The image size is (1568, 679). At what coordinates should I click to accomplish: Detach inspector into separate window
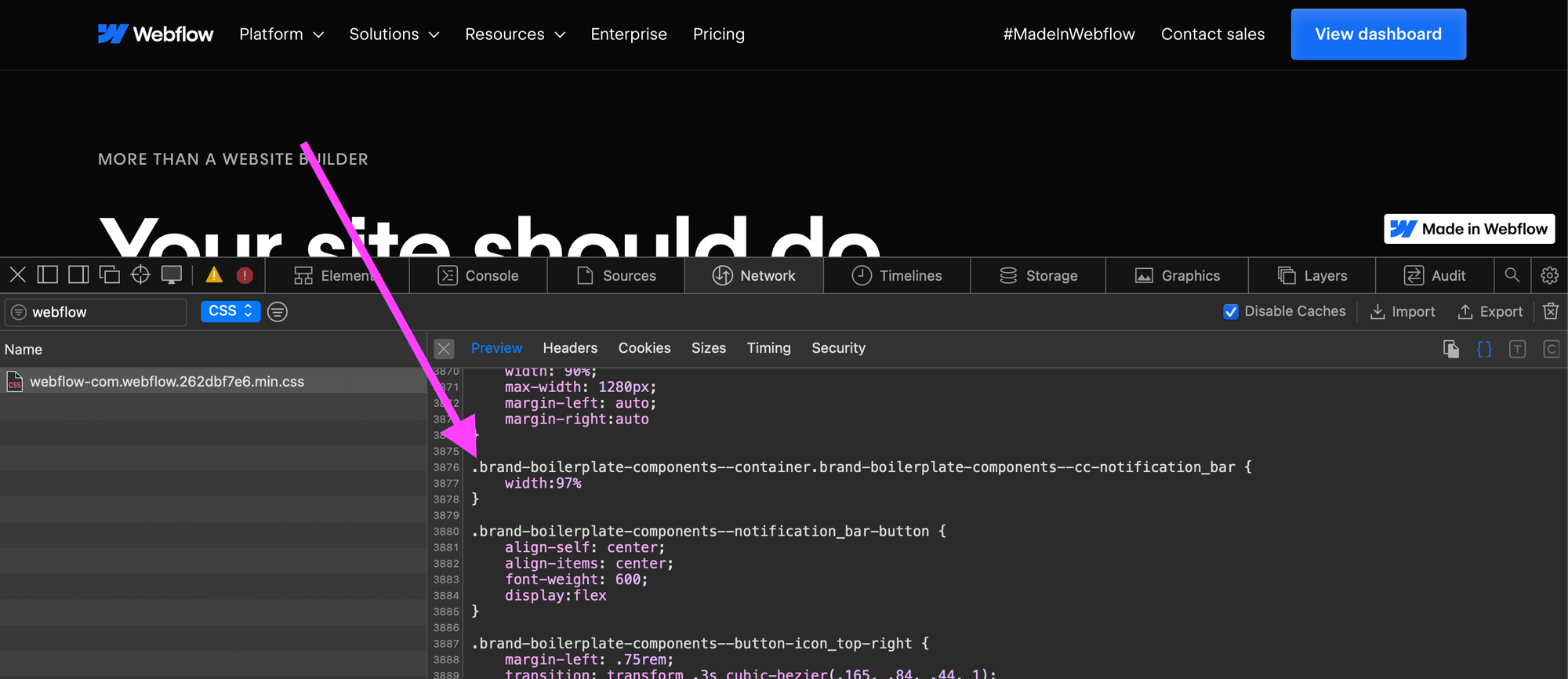point(110,274)
